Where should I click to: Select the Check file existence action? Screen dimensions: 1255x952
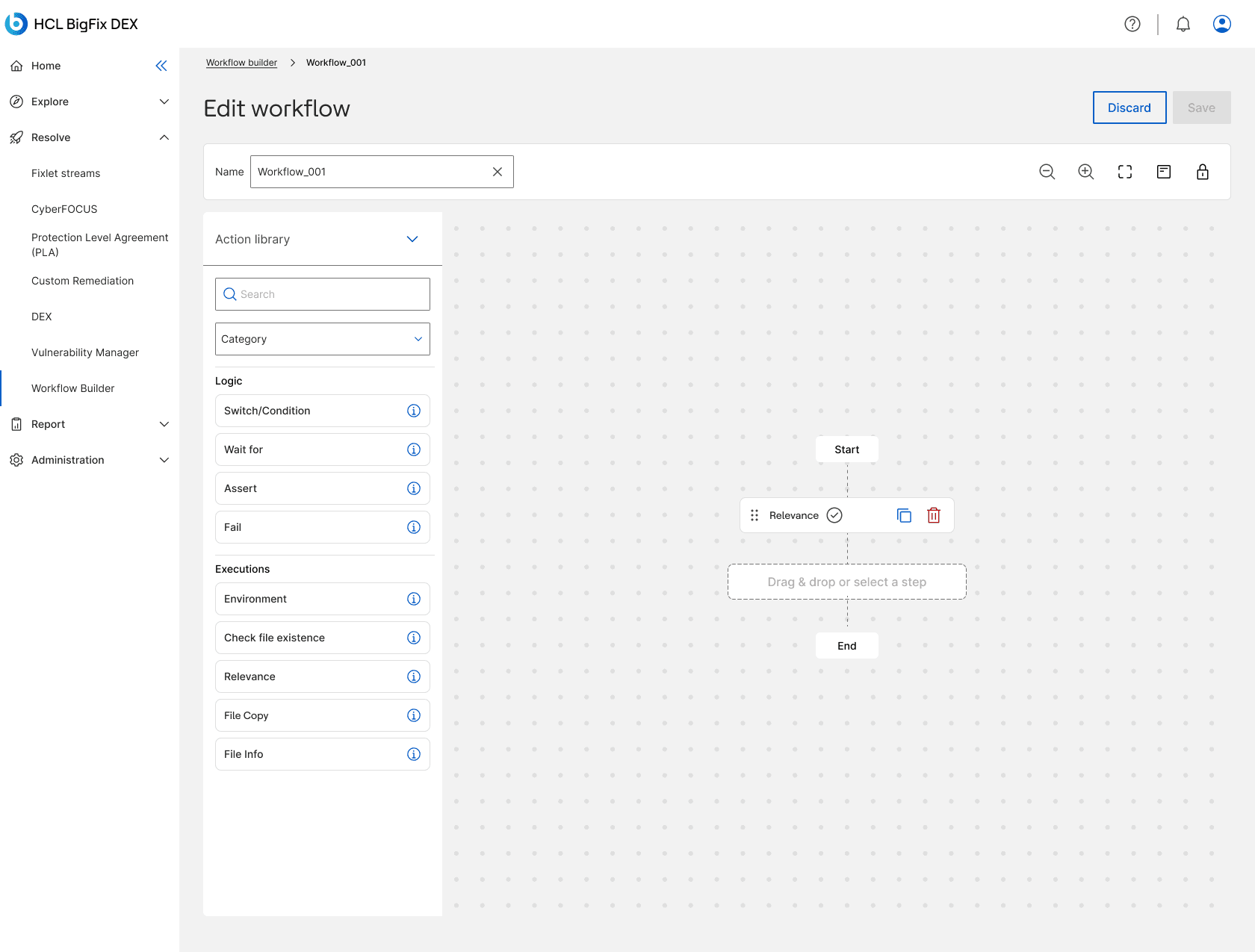click(323, 638)
